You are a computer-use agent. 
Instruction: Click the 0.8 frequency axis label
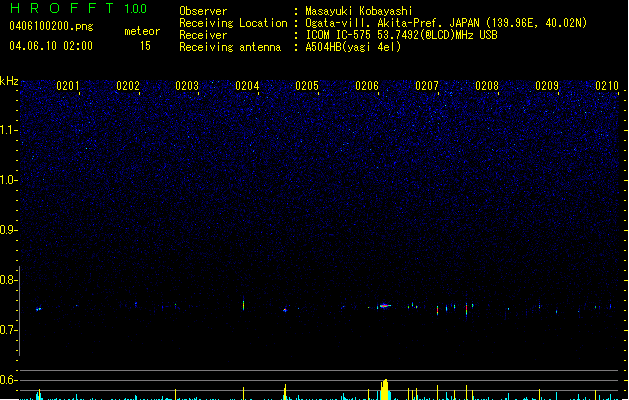[9, 280]
